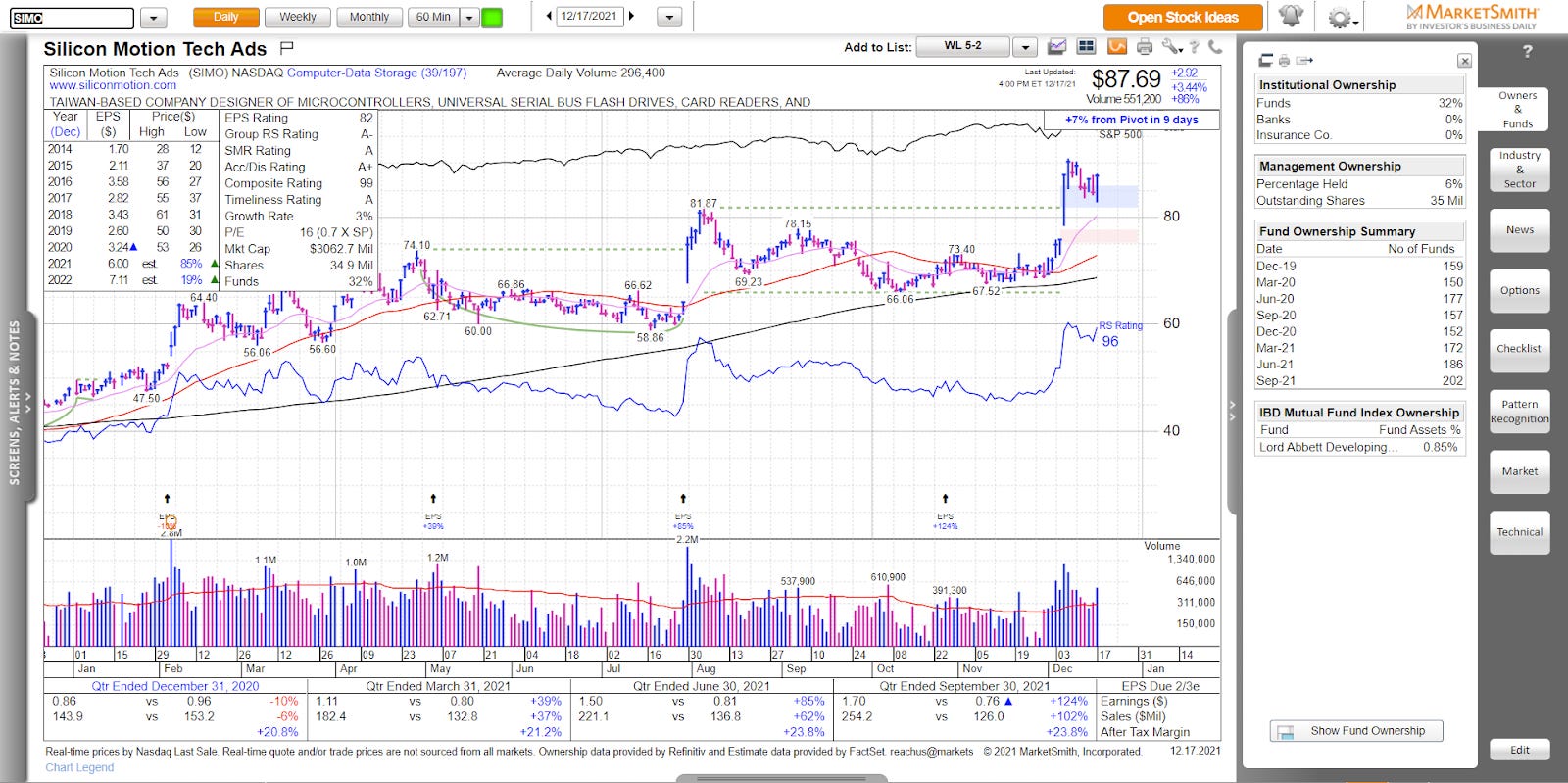Open the chart view icon next to WL 5-2
Image resolution: width=1568 pixels, height=783 pixels.
(x=1056, y=46)
